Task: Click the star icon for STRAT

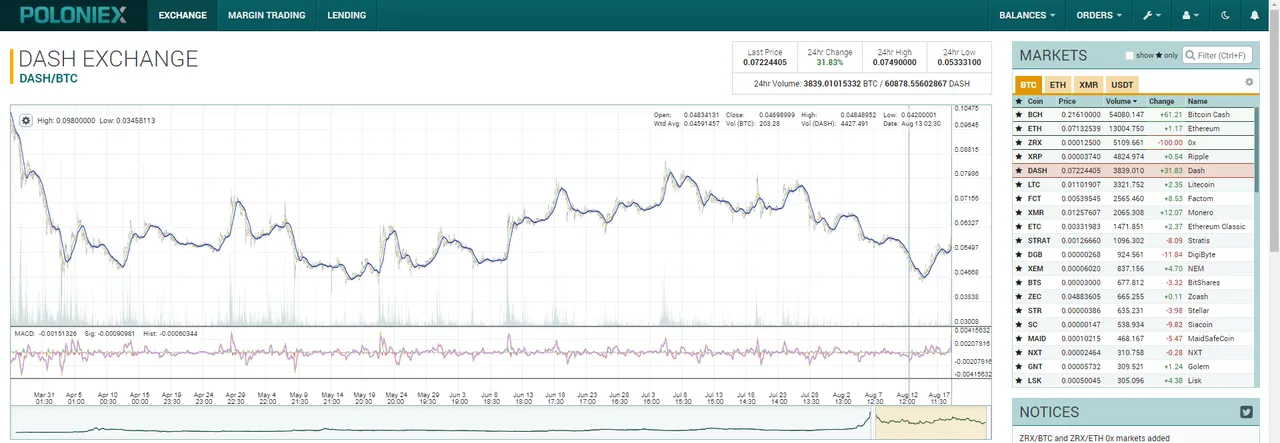Action: (1019, 241)
